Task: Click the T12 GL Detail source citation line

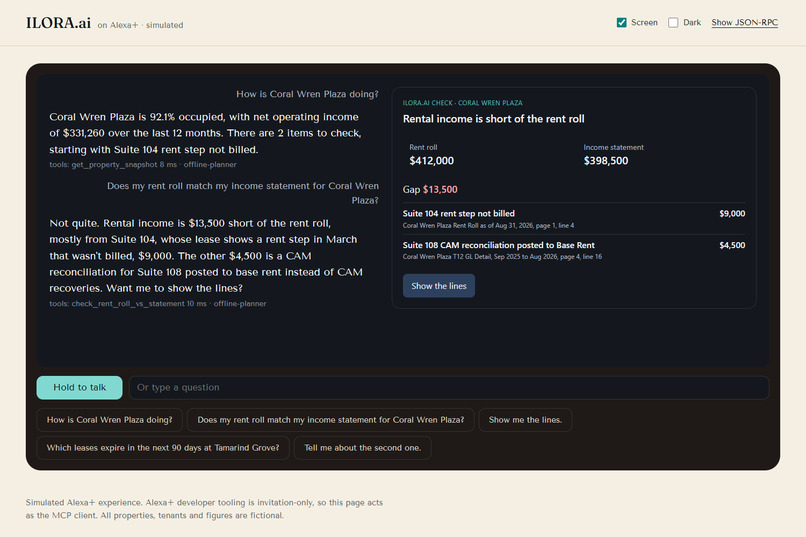Action: click(502, 257)
